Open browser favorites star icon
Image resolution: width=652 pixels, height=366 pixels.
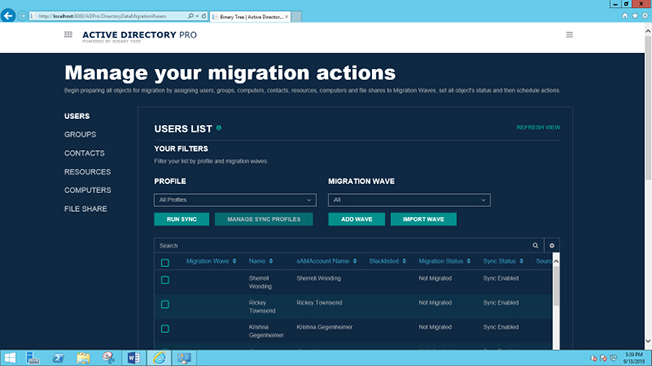635,16
